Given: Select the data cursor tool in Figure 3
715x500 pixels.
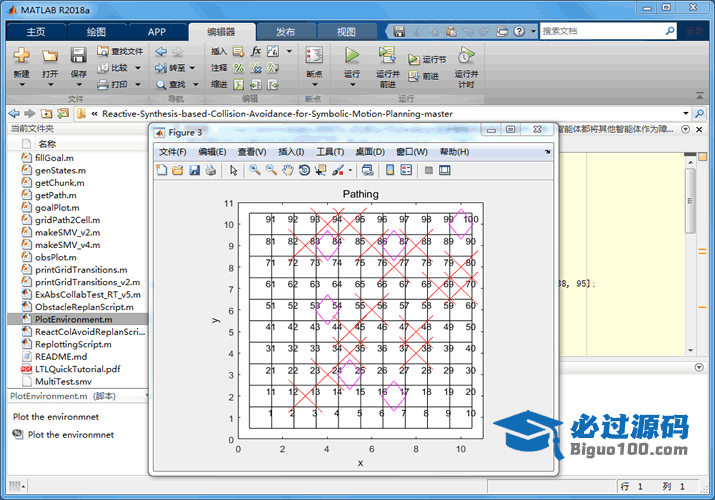Looking at the screenshot, I should click(321, 170).
